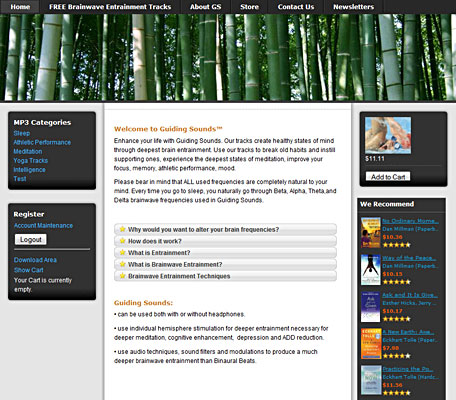Open the Download Area link
Screen dimensions: 456x400
(x=35, y=260)
